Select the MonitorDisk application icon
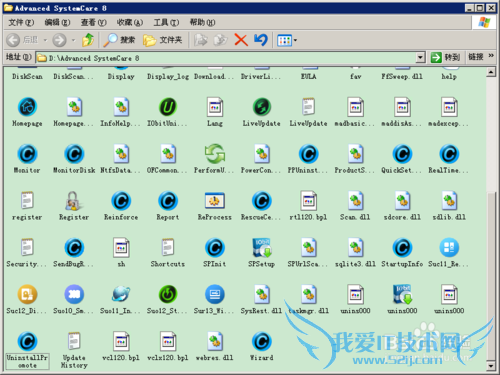500x375 pixels. tap(74, 154)
